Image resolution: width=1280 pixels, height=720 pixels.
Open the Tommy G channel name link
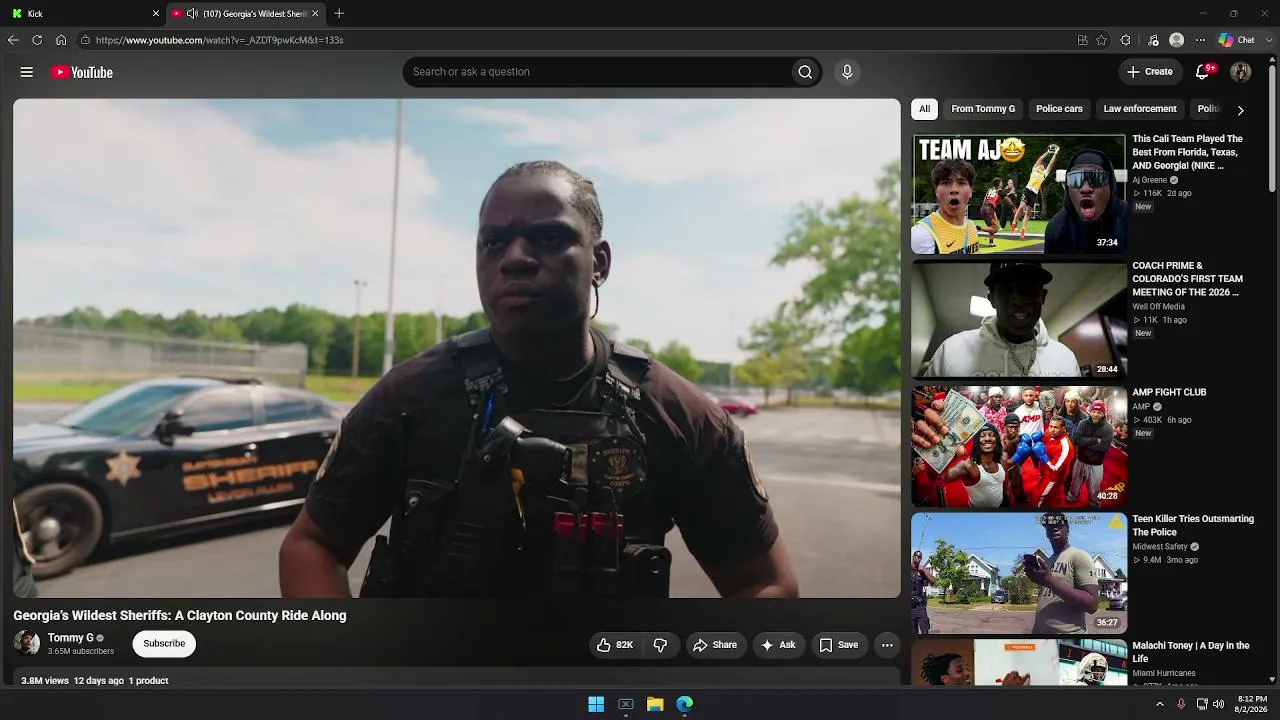point(71,638)
